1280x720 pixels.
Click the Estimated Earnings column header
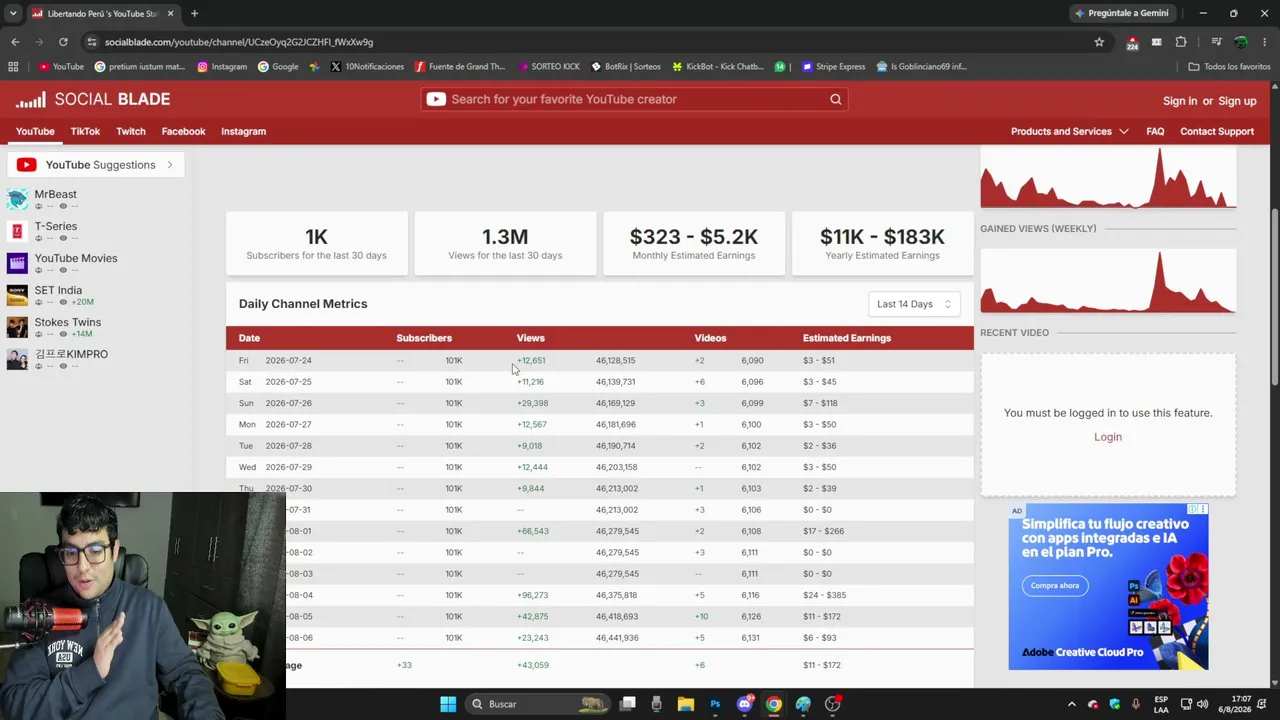click(x=846, y=338)
